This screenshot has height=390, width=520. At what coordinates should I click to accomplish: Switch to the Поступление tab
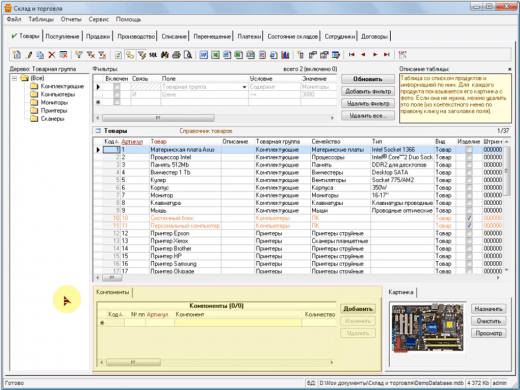[62, 36]
